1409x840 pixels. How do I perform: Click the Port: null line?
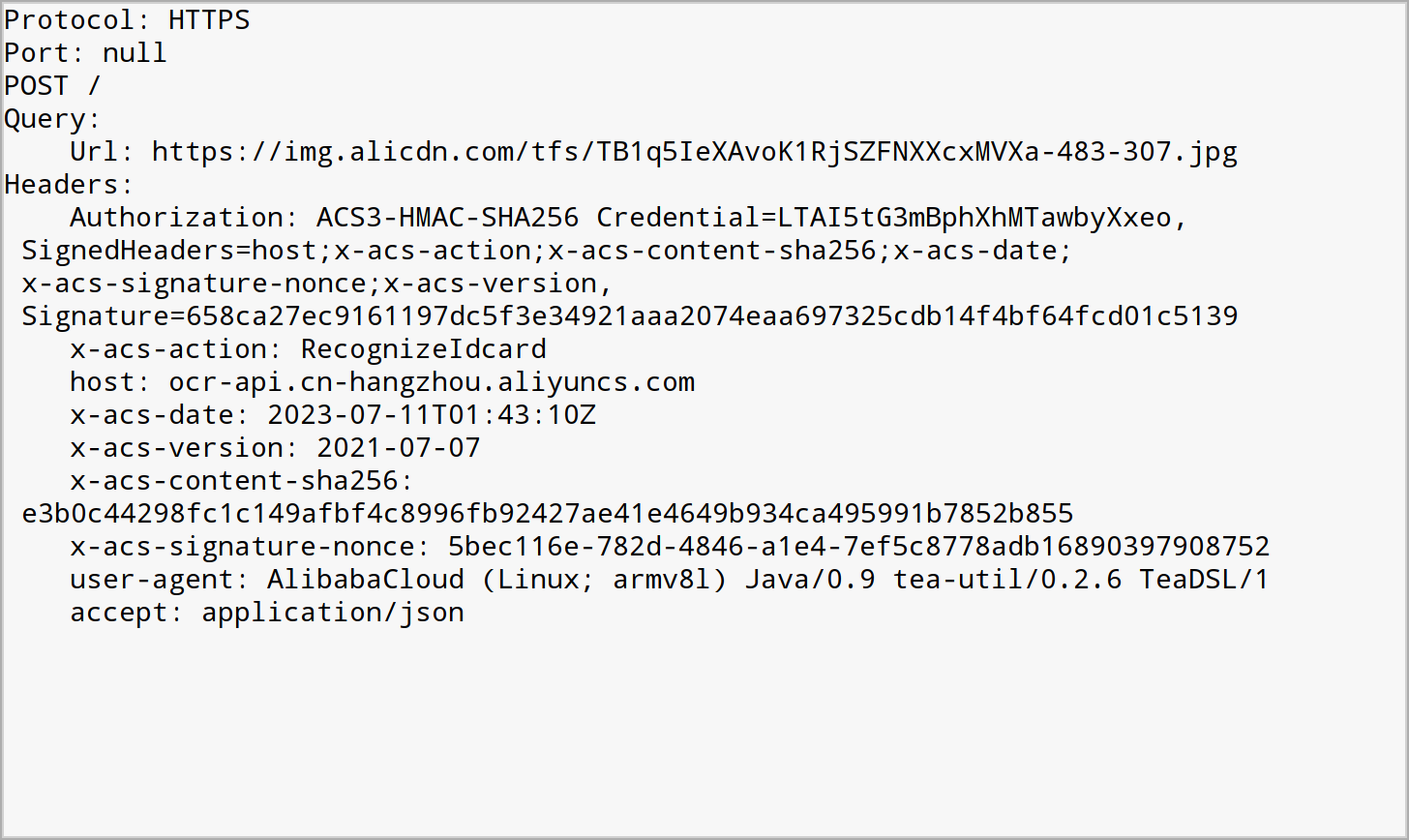[86, 53]
